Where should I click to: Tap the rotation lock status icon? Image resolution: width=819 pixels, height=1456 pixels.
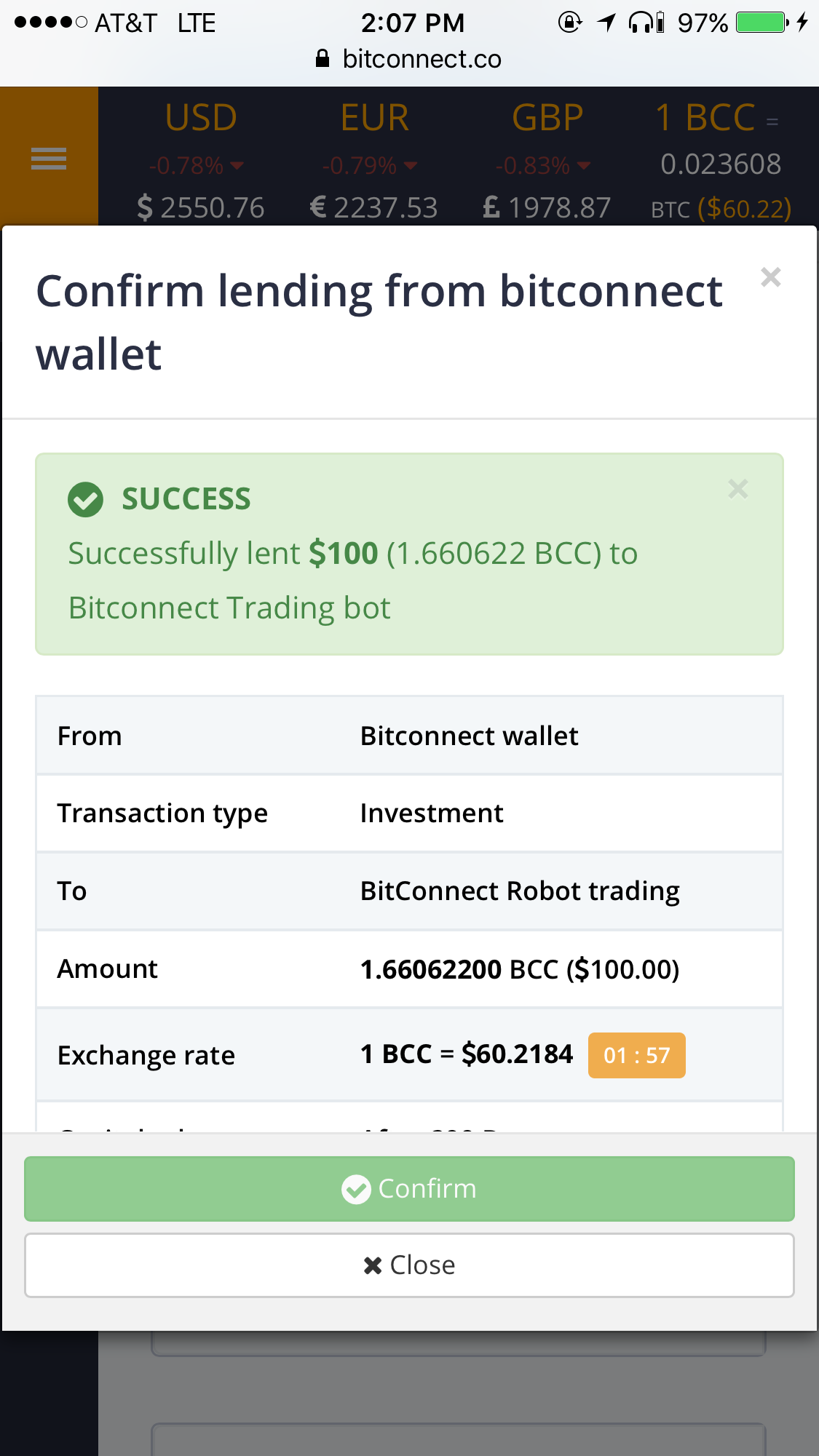coord(570,23)
